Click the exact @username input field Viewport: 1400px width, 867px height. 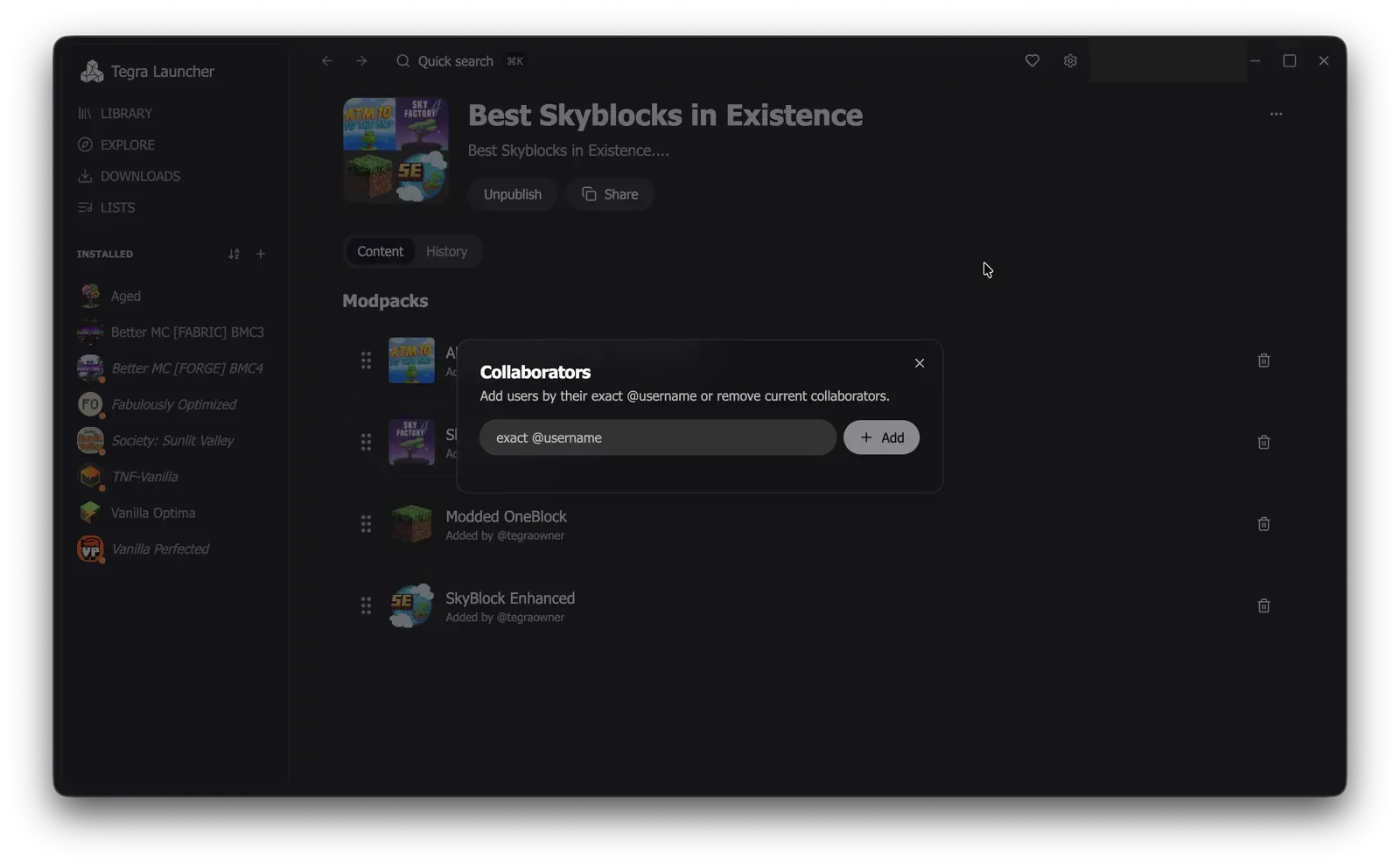point(658,437)
